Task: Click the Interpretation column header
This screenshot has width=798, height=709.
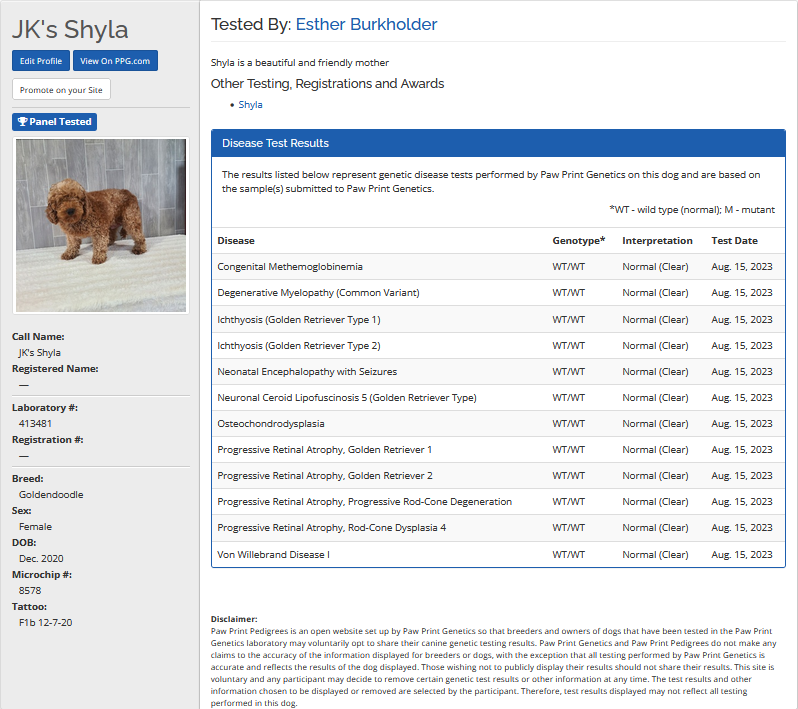Action: pyautogui.click(x=657, y=241)
